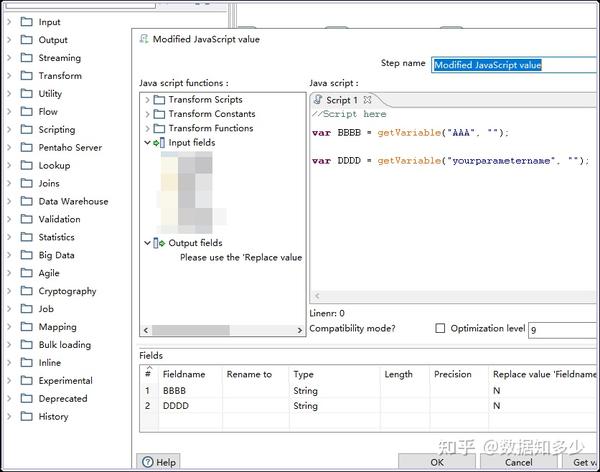Click the Transform folder icon
The image size is (600, 472).
26,75
